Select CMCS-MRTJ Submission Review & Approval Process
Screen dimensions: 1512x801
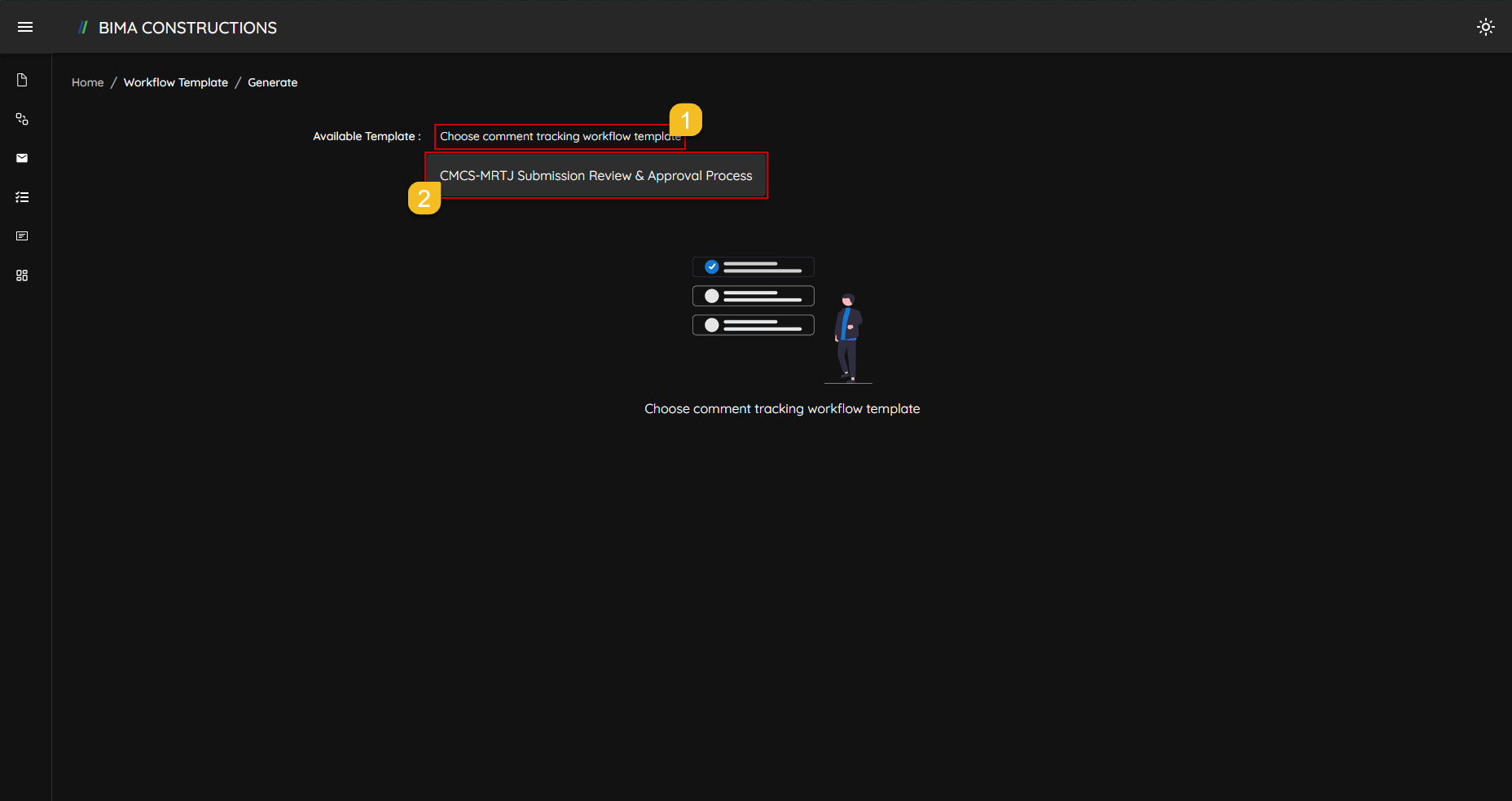[x=596, y=175]
